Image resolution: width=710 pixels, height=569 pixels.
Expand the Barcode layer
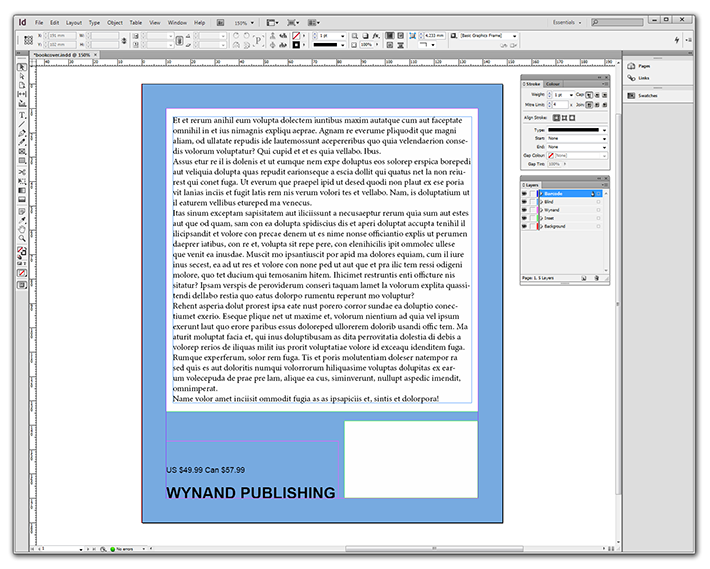(x=542, y=194)
